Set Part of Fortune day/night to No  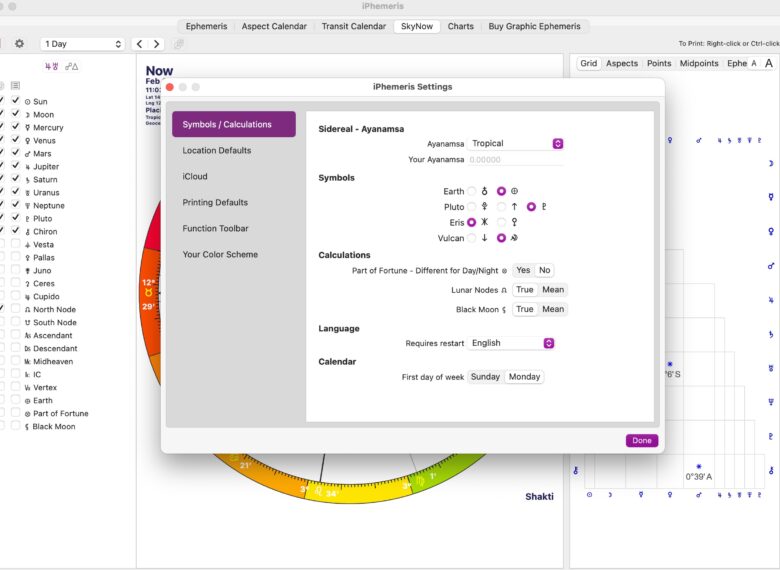tap(545, 270)
